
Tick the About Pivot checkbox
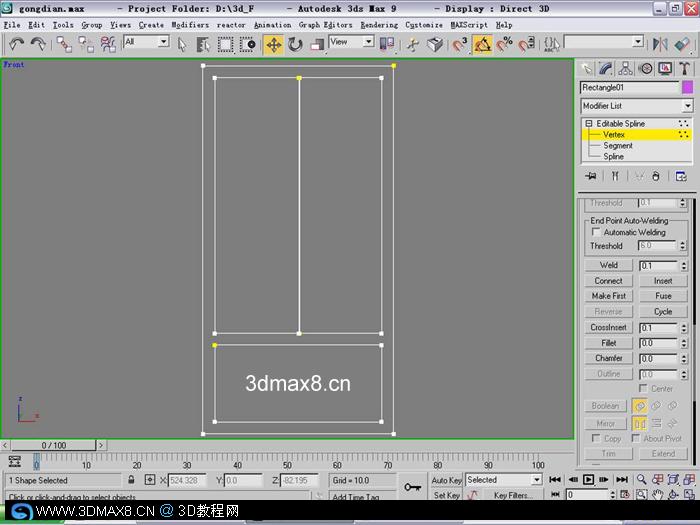tap(636, 438)
